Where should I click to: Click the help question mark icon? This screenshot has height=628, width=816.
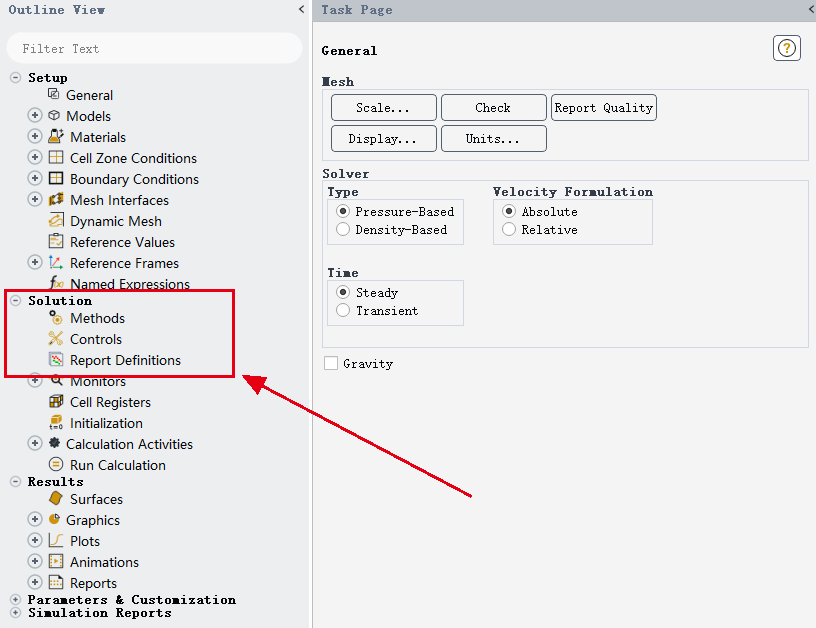click(x=787, y=48)
